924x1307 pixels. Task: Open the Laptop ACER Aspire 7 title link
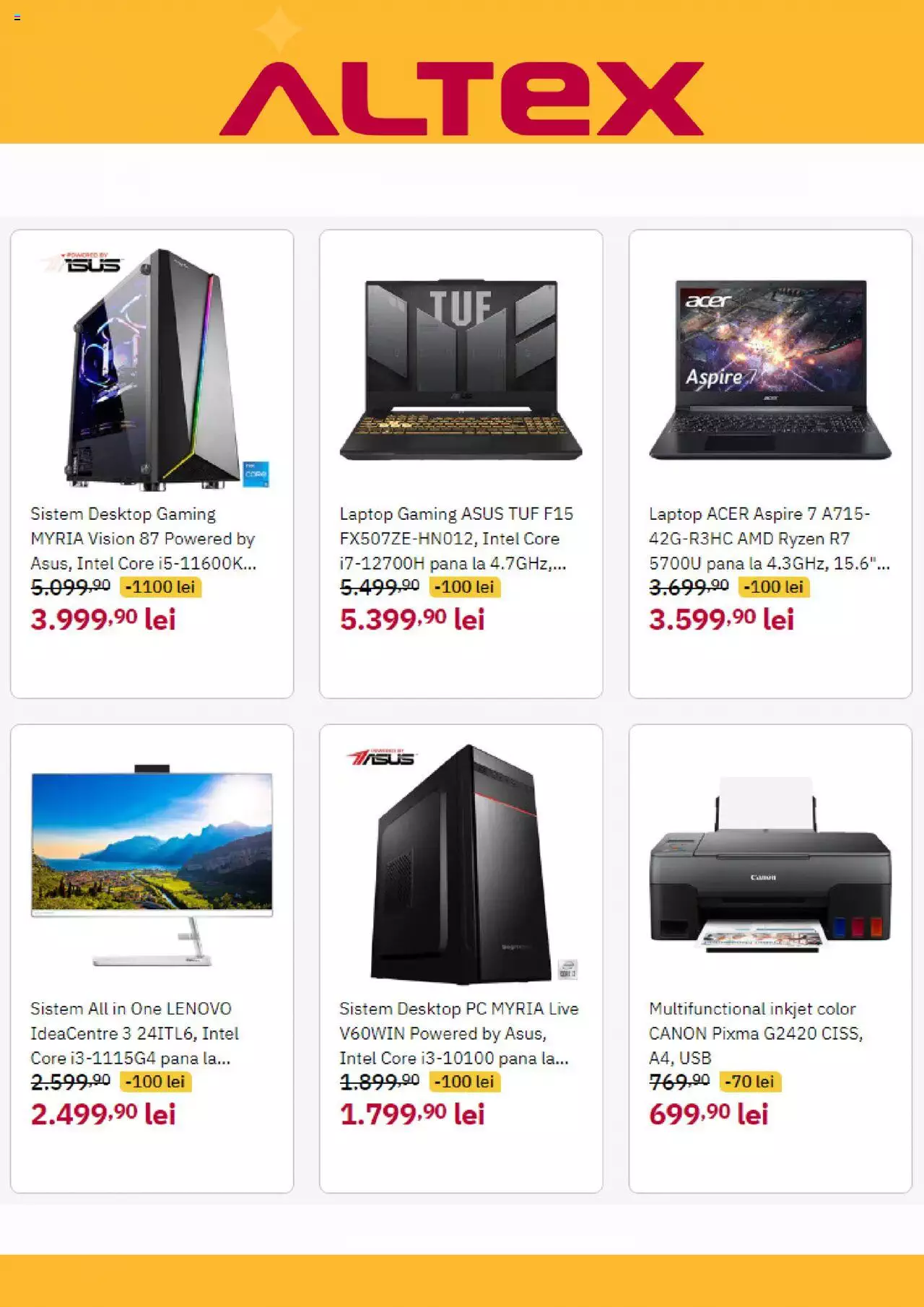(x=770, y=539)
